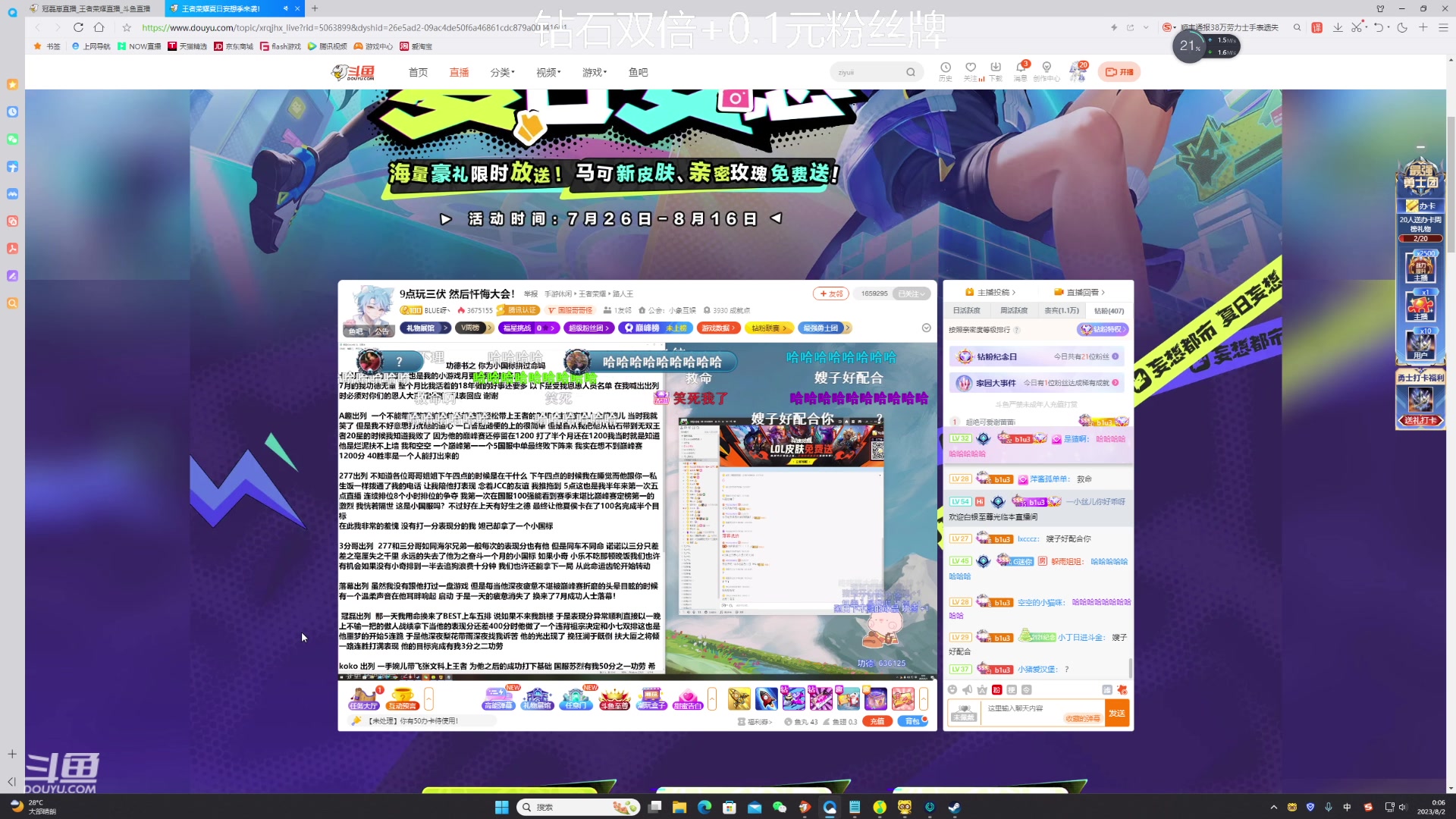Click the red 粉 fan badge icon in chat toolbar
Screen dimensions: 1456x819
coord(996,689)
